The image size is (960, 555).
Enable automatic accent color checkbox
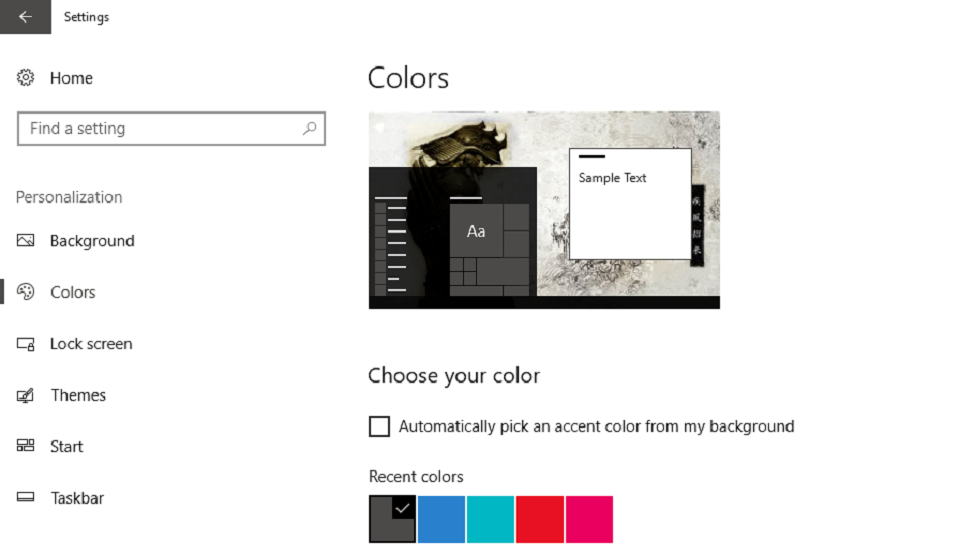379,426
